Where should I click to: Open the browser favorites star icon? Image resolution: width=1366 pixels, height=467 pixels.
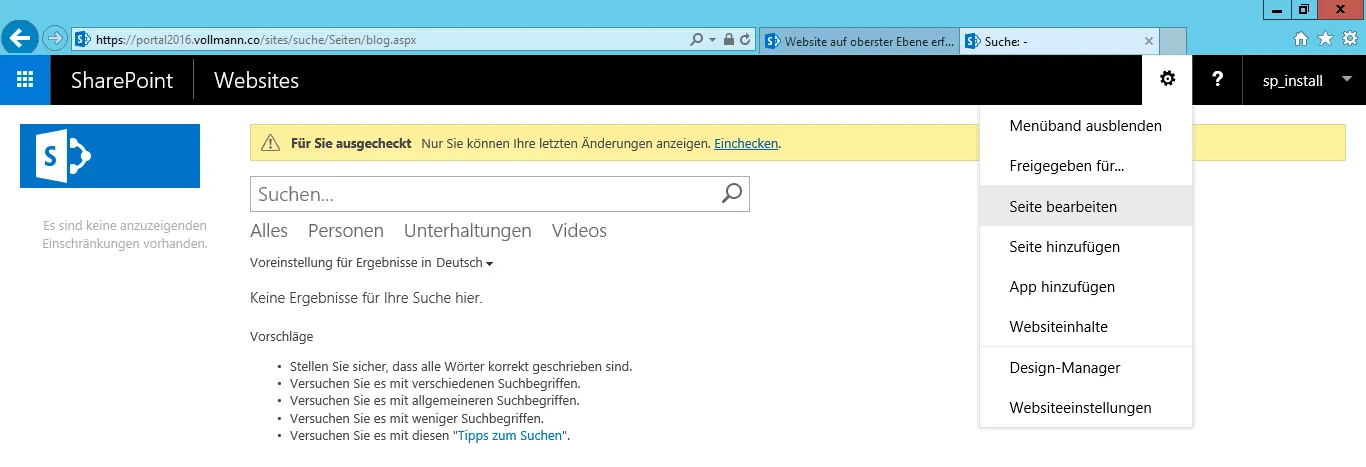(1325, 39)
